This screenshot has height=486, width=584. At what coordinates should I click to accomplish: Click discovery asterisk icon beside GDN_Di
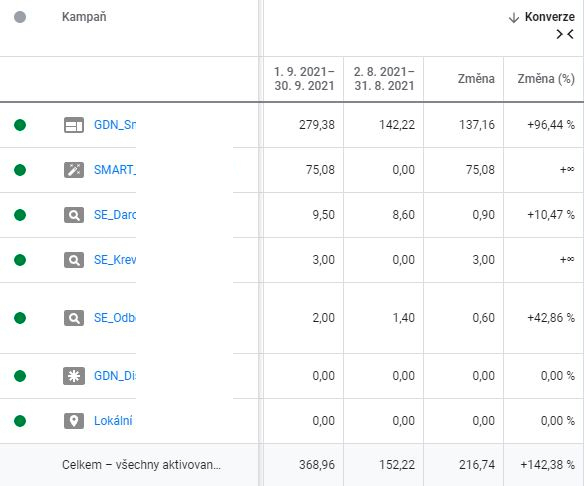tap(74, 376)
